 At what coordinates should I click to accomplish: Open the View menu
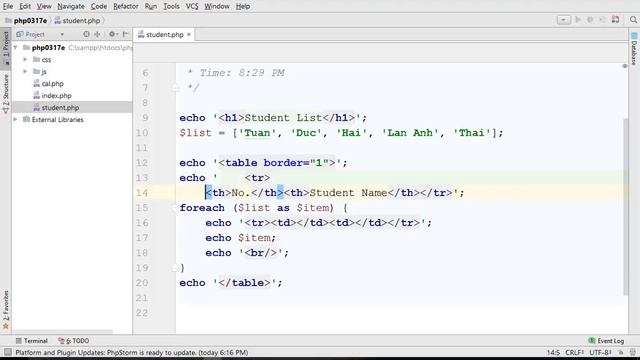(44, 7)
